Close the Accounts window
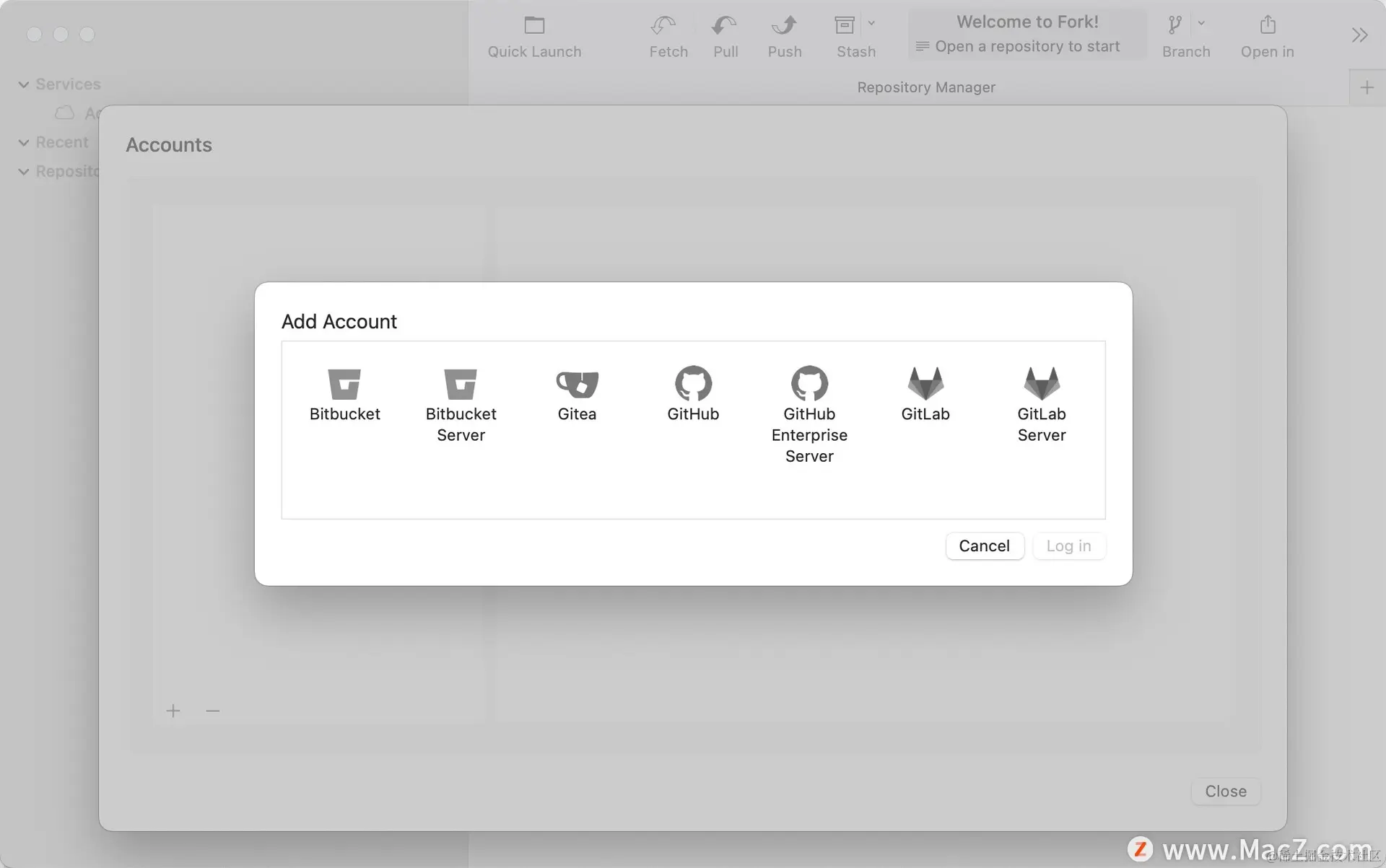 pos(1225,792)
